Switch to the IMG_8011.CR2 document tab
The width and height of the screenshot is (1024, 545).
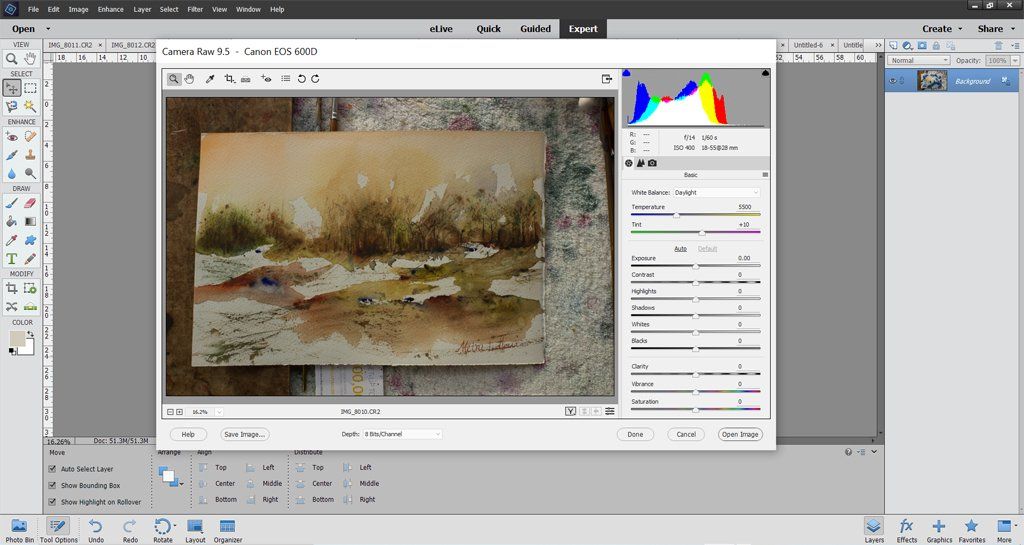coord(70,45)
